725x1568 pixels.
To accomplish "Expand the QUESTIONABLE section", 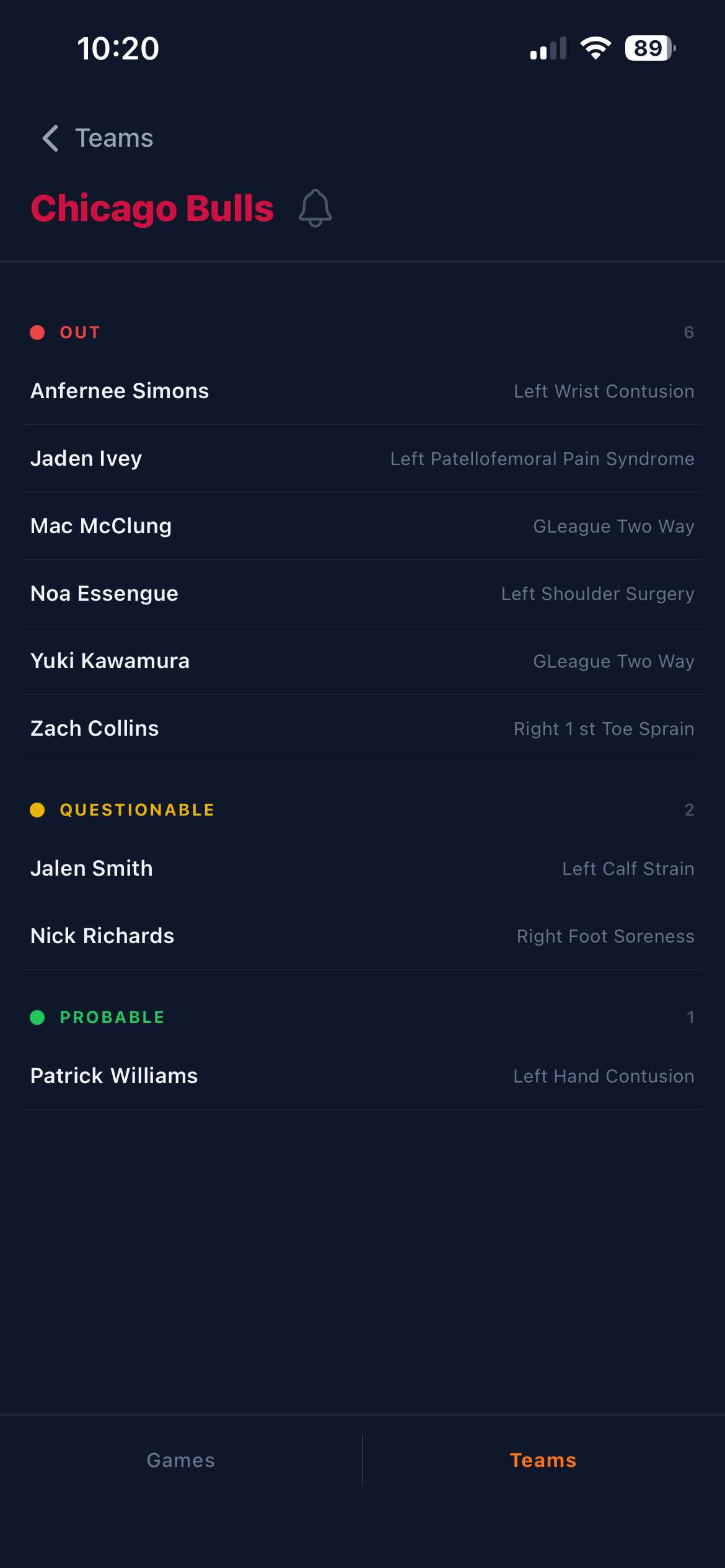I will coord(136,809).
